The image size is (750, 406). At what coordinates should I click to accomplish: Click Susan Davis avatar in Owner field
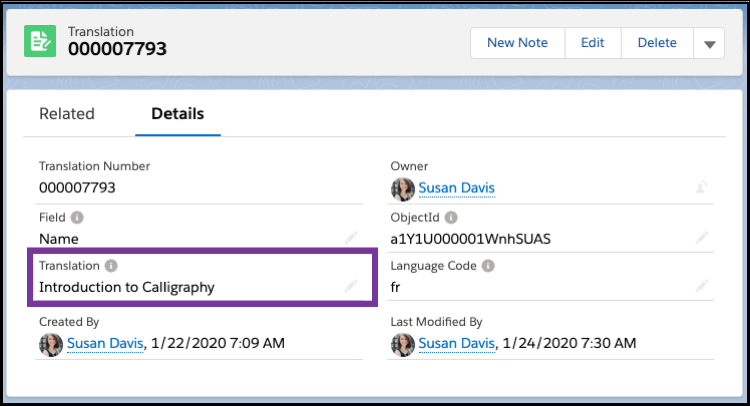tap(403, 189)
